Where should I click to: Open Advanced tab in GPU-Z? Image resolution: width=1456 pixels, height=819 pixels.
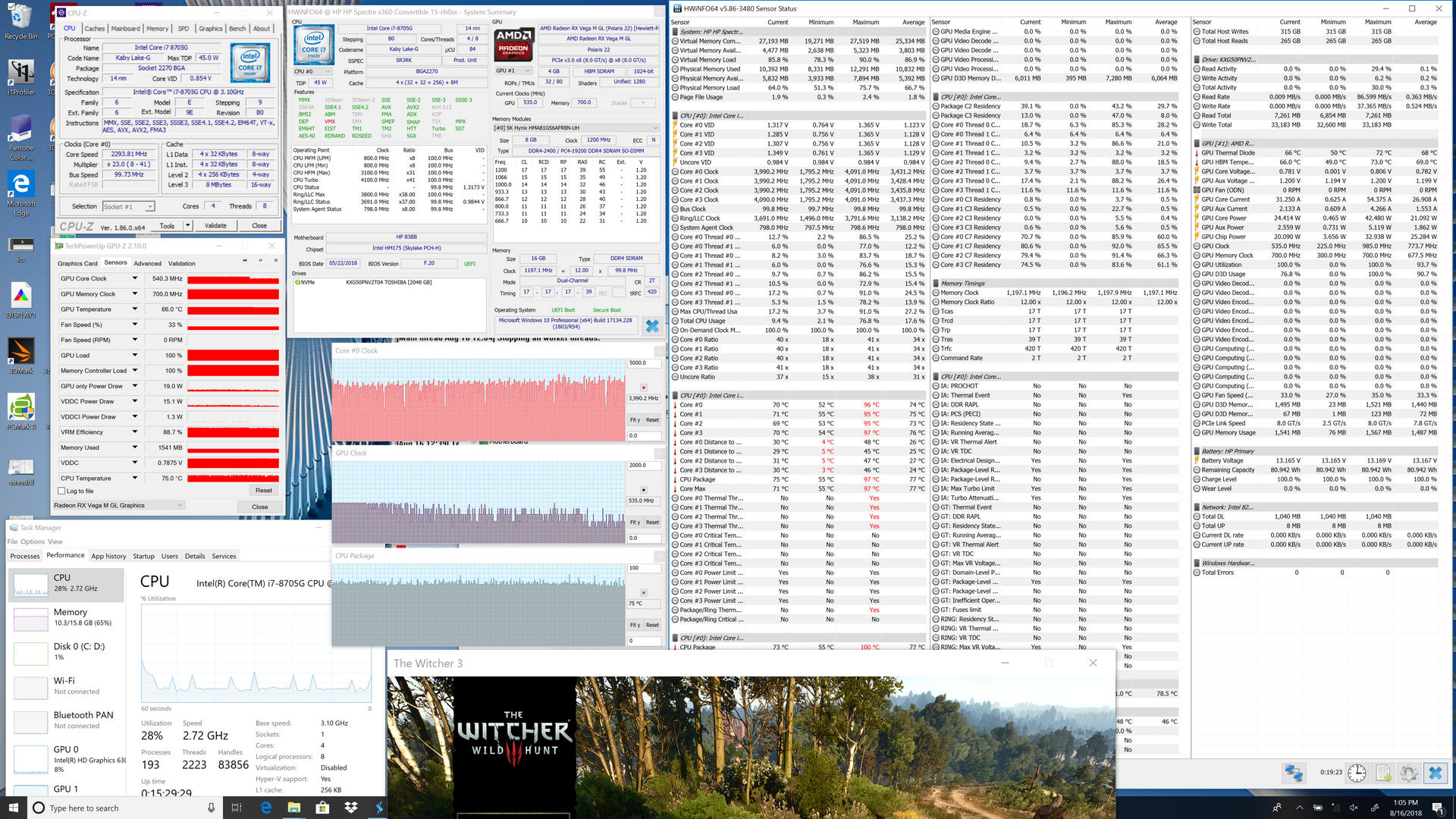[147, 263]
